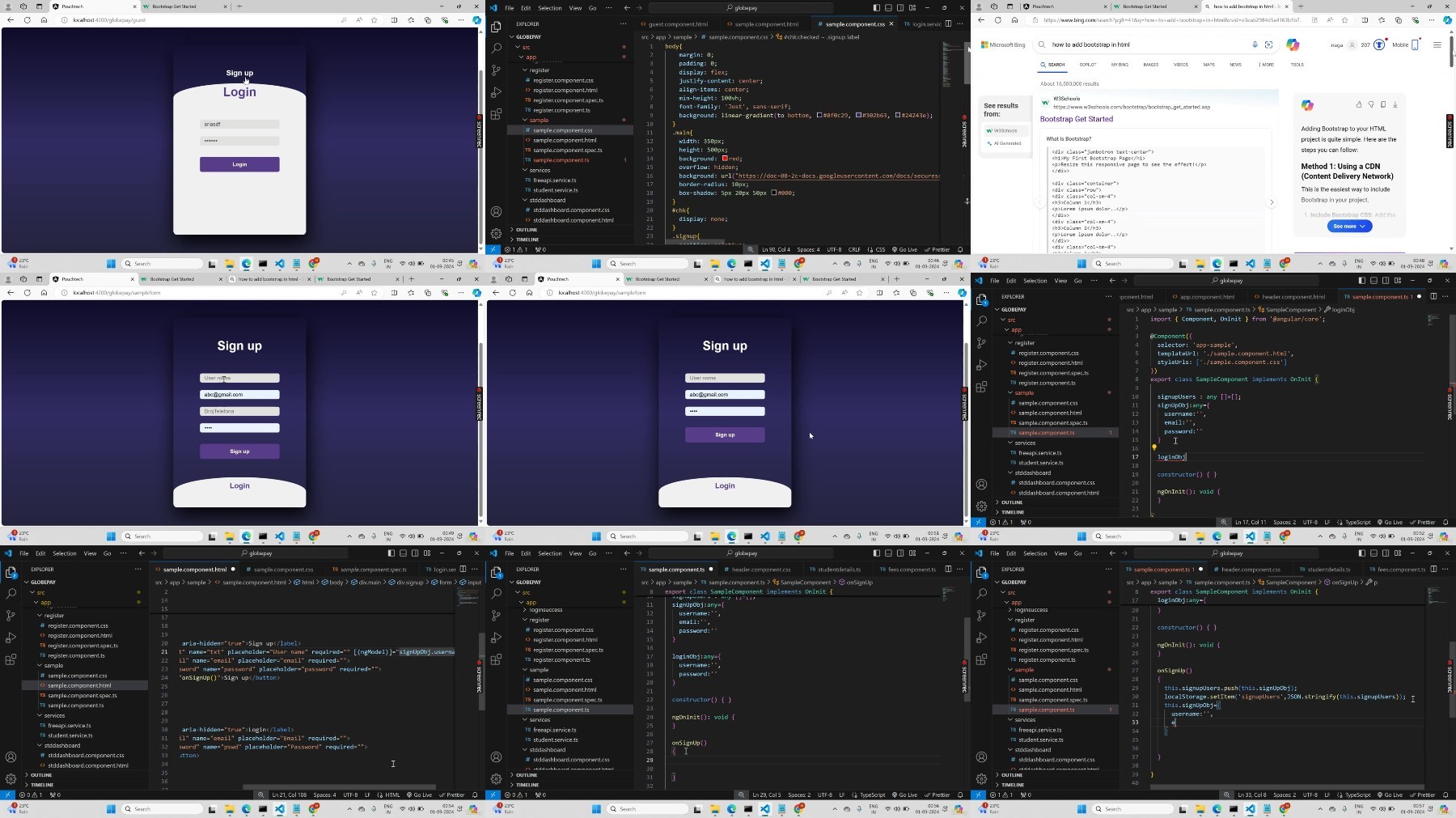Viewport: 1456px width, 818px height.
Task: Open Run and Debug in CSS editor window
Action: (x=496, y=92)
